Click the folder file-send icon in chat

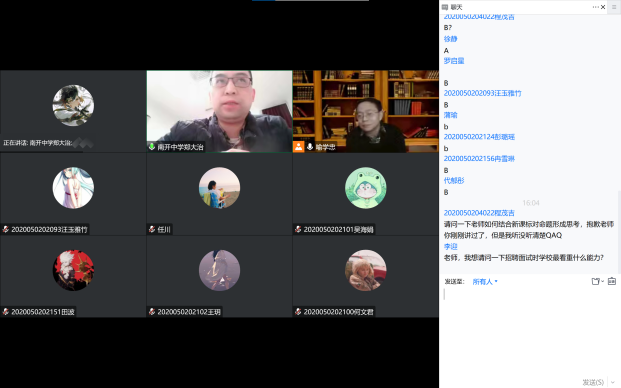pyautogui.click(x=595, y=281)
